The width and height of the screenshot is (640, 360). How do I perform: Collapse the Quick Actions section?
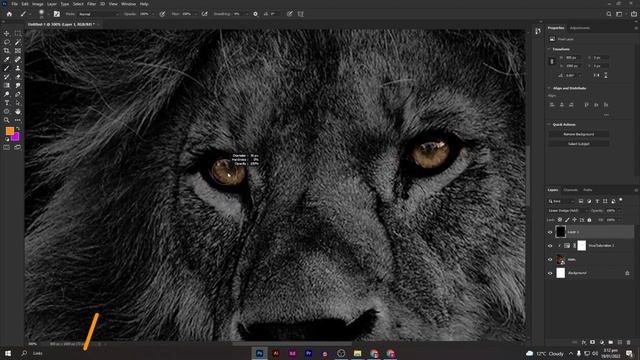pyautogui.click(x=549, y=124)
